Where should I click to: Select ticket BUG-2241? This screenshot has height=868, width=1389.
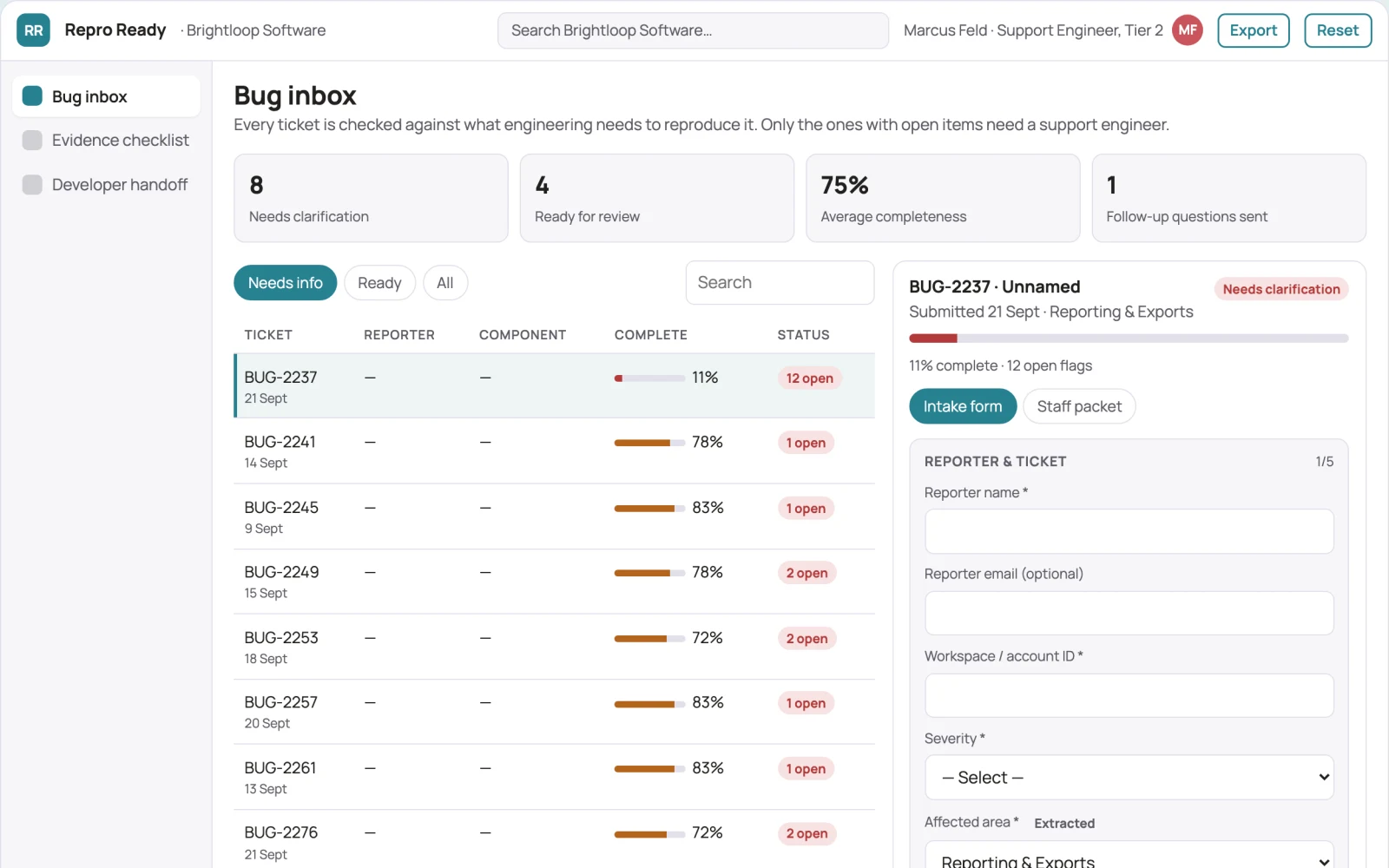coord(554,451)
